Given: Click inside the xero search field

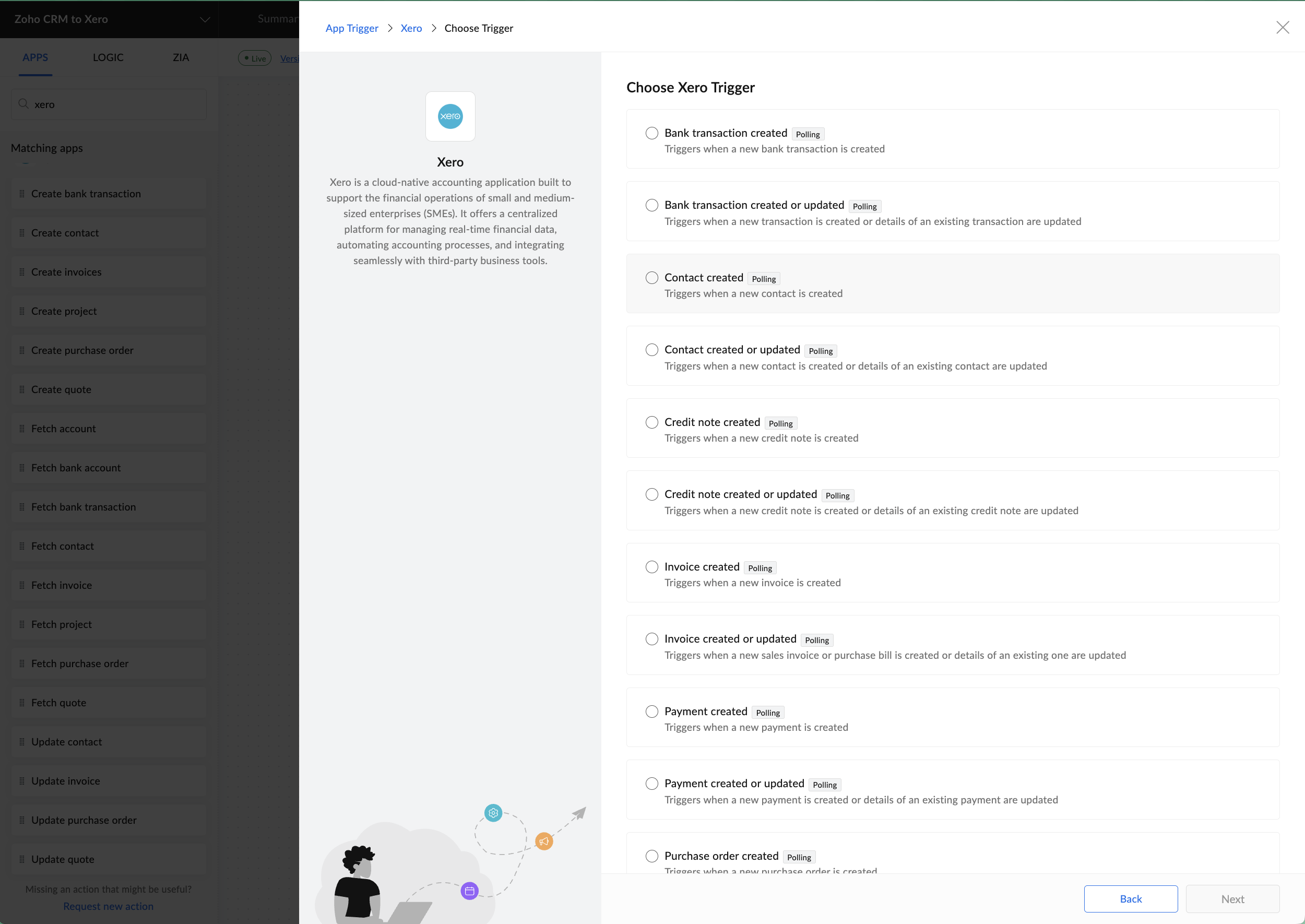Looking at the screenshot, I should pos(85,104).
